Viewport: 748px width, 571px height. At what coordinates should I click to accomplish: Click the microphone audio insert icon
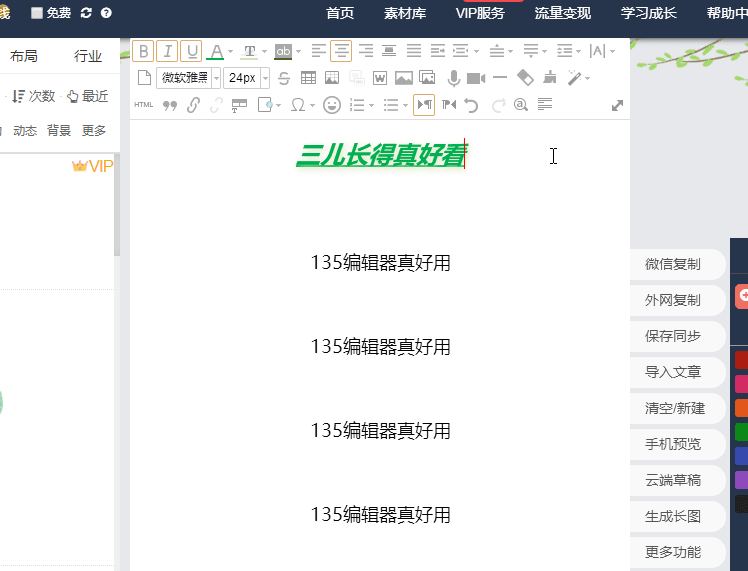click(453, 78)
